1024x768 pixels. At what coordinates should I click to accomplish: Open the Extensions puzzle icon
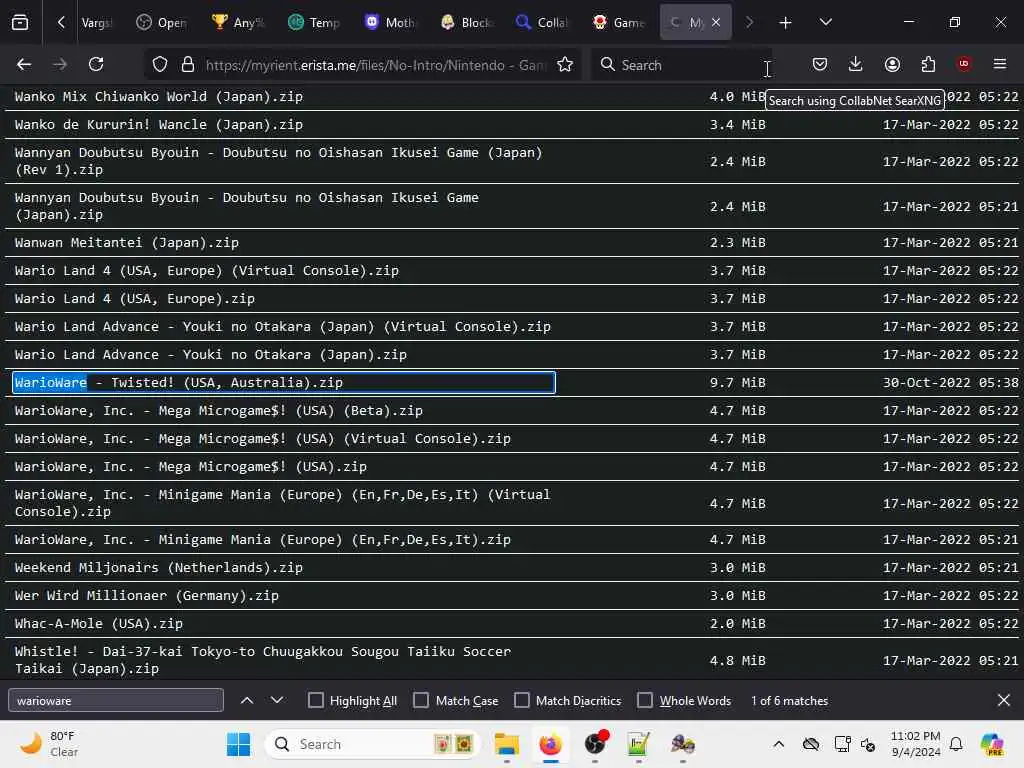pyautogui.click(x=928, y=64)
